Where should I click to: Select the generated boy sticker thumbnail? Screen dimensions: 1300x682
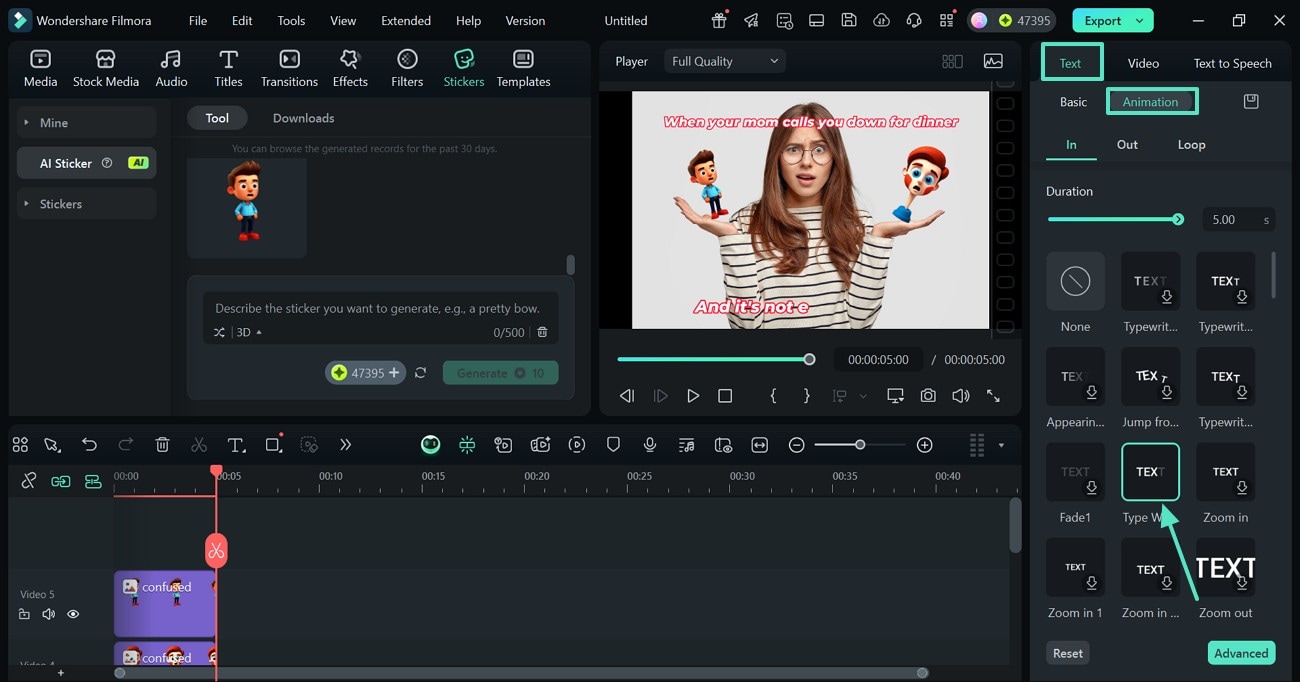246,207
